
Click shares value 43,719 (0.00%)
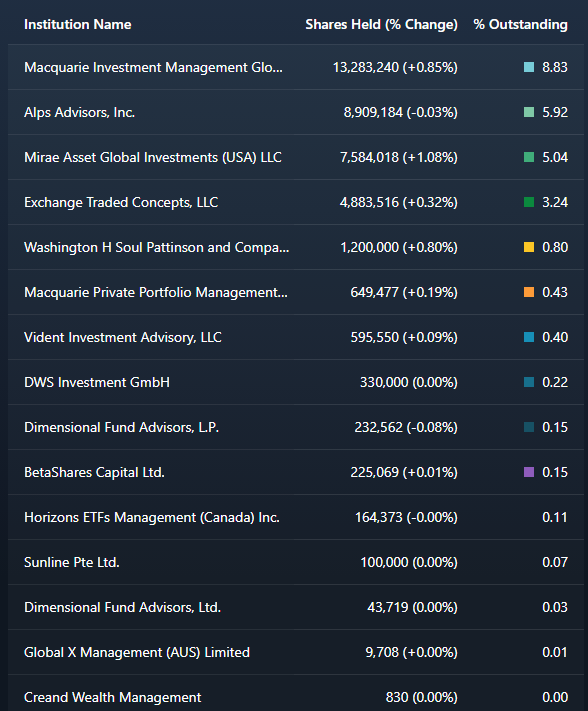(413, 607)
